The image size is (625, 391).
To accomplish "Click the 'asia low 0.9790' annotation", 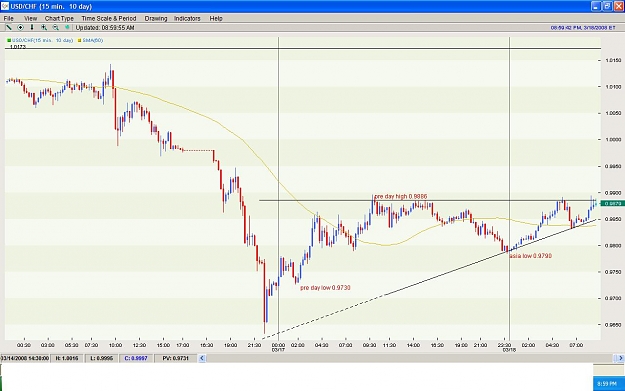I will pos(531,256).
